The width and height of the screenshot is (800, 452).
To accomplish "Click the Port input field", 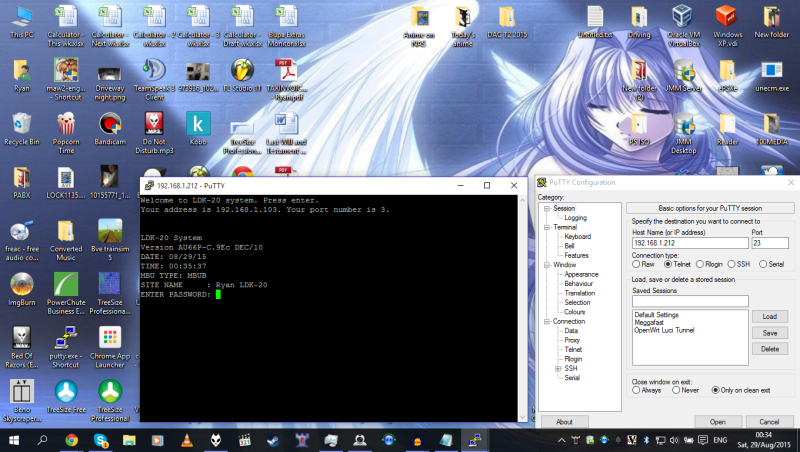I will pyautogui.click(x=769, y=243).
